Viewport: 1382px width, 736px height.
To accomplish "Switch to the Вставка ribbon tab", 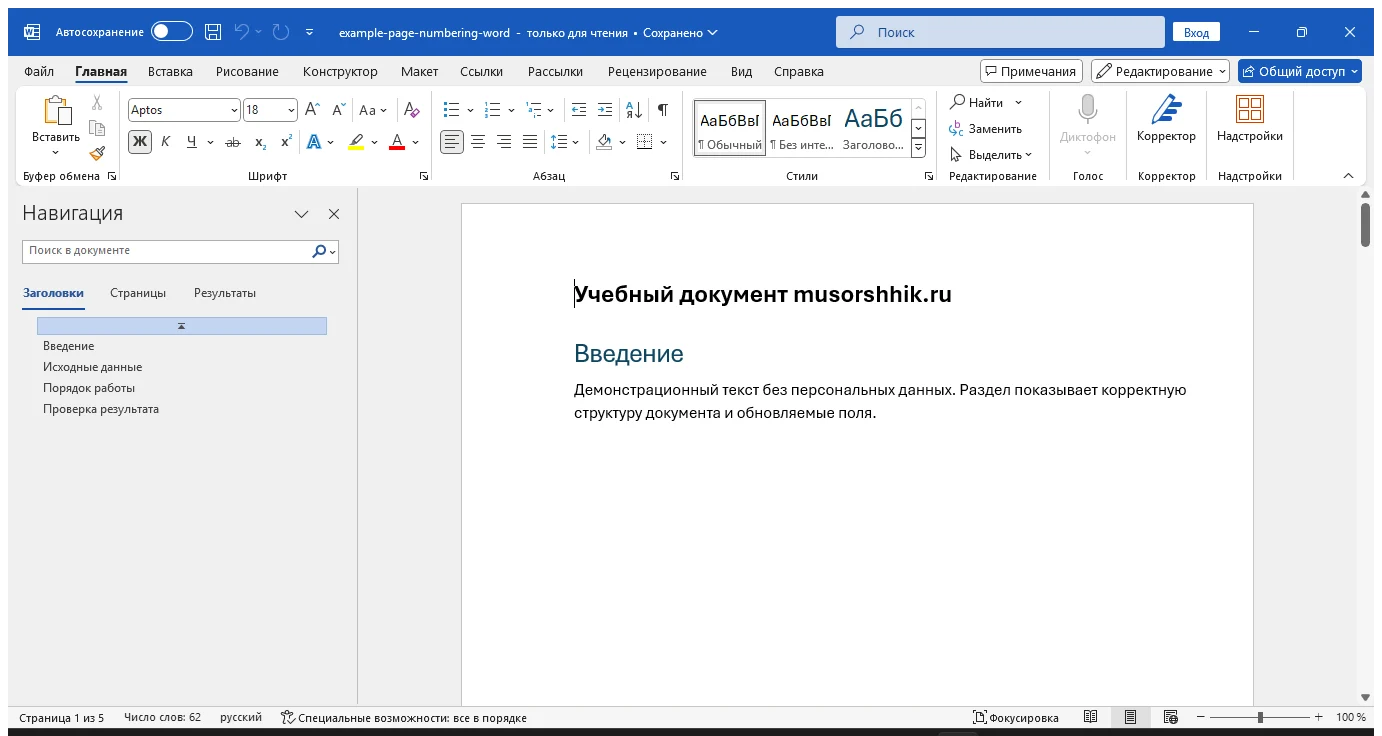I will 170,71.
